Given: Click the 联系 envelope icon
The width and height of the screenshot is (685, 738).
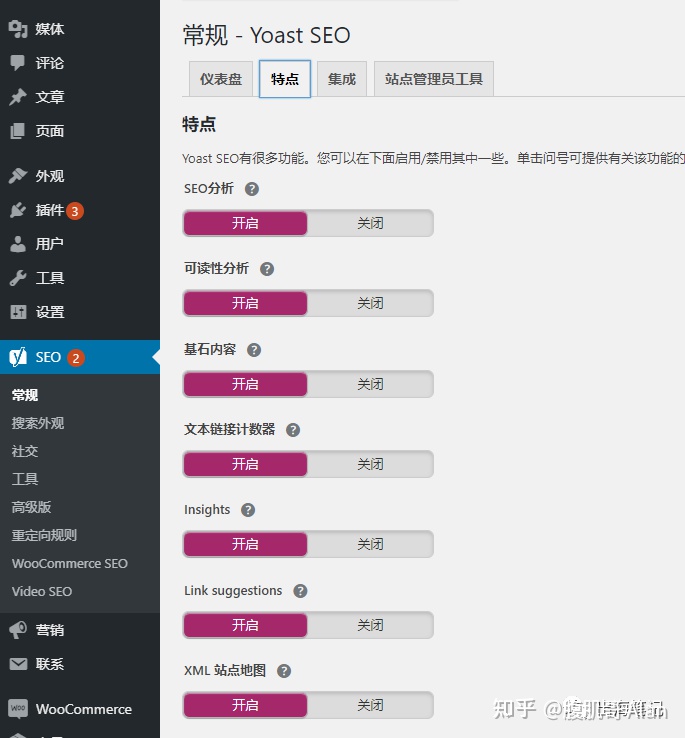Looking at the screenshot, I should (x=18, y=664).
